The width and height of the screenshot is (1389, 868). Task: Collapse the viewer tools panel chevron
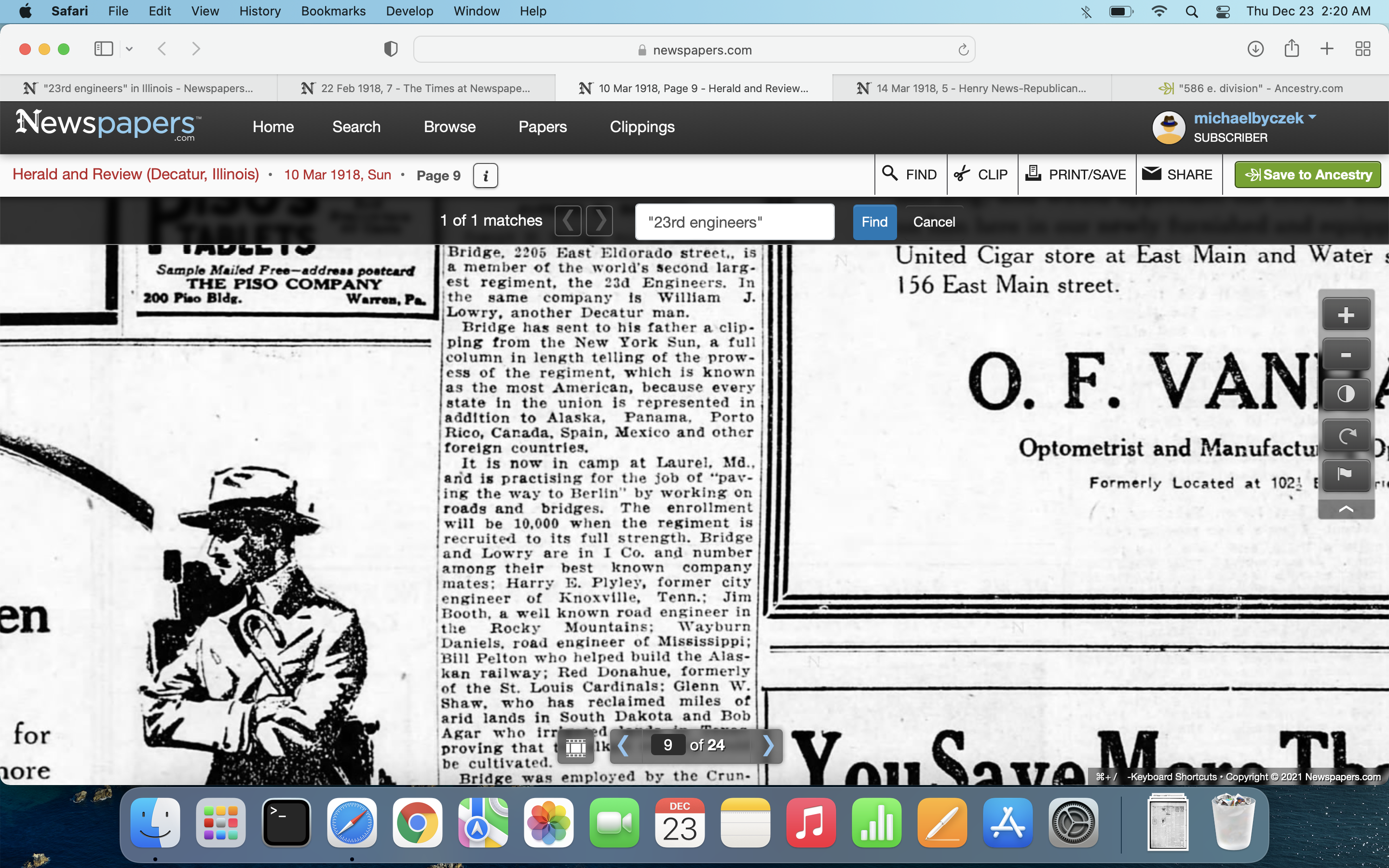coord(1346,509)
